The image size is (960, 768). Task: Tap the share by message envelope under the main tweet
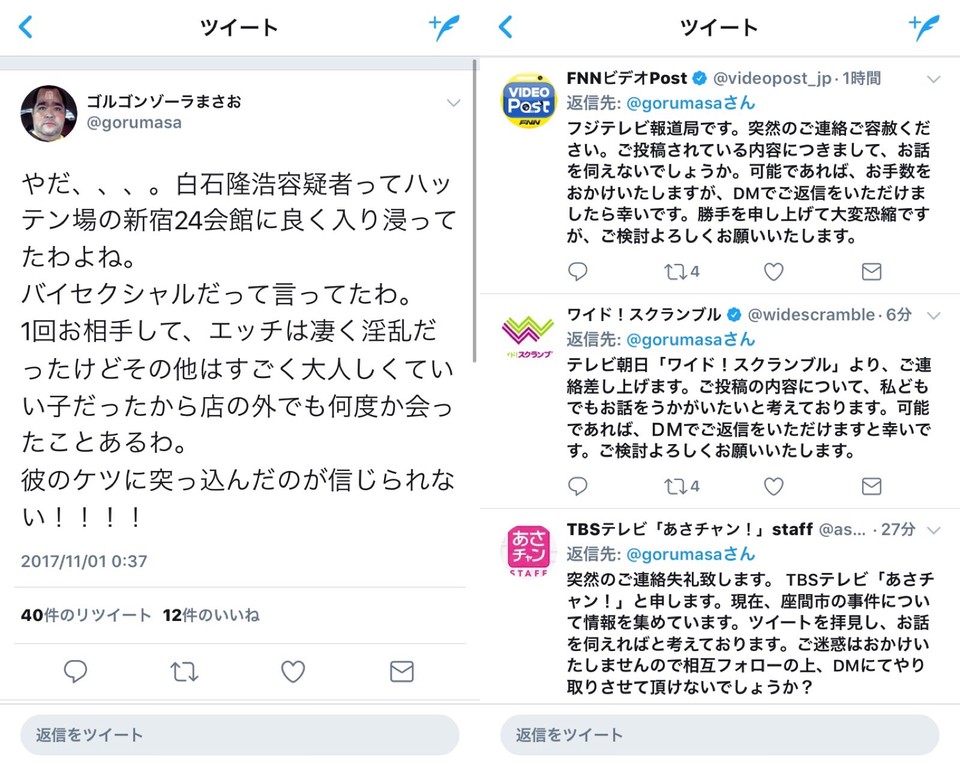point(402,672)
